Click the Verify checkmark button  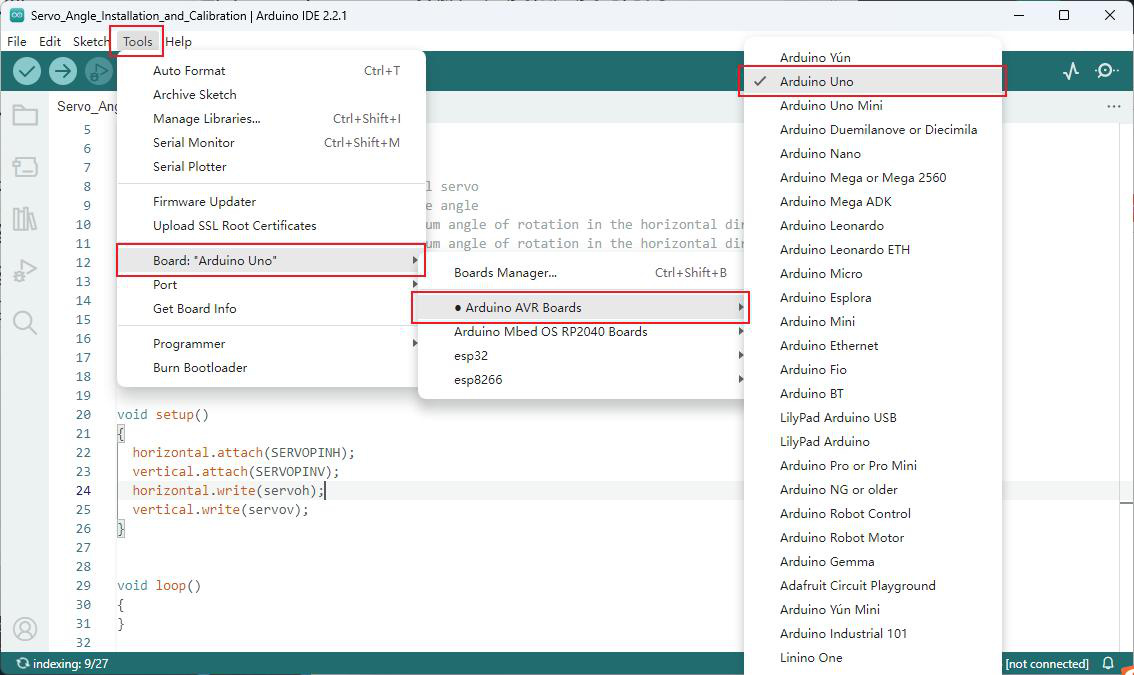27,71
